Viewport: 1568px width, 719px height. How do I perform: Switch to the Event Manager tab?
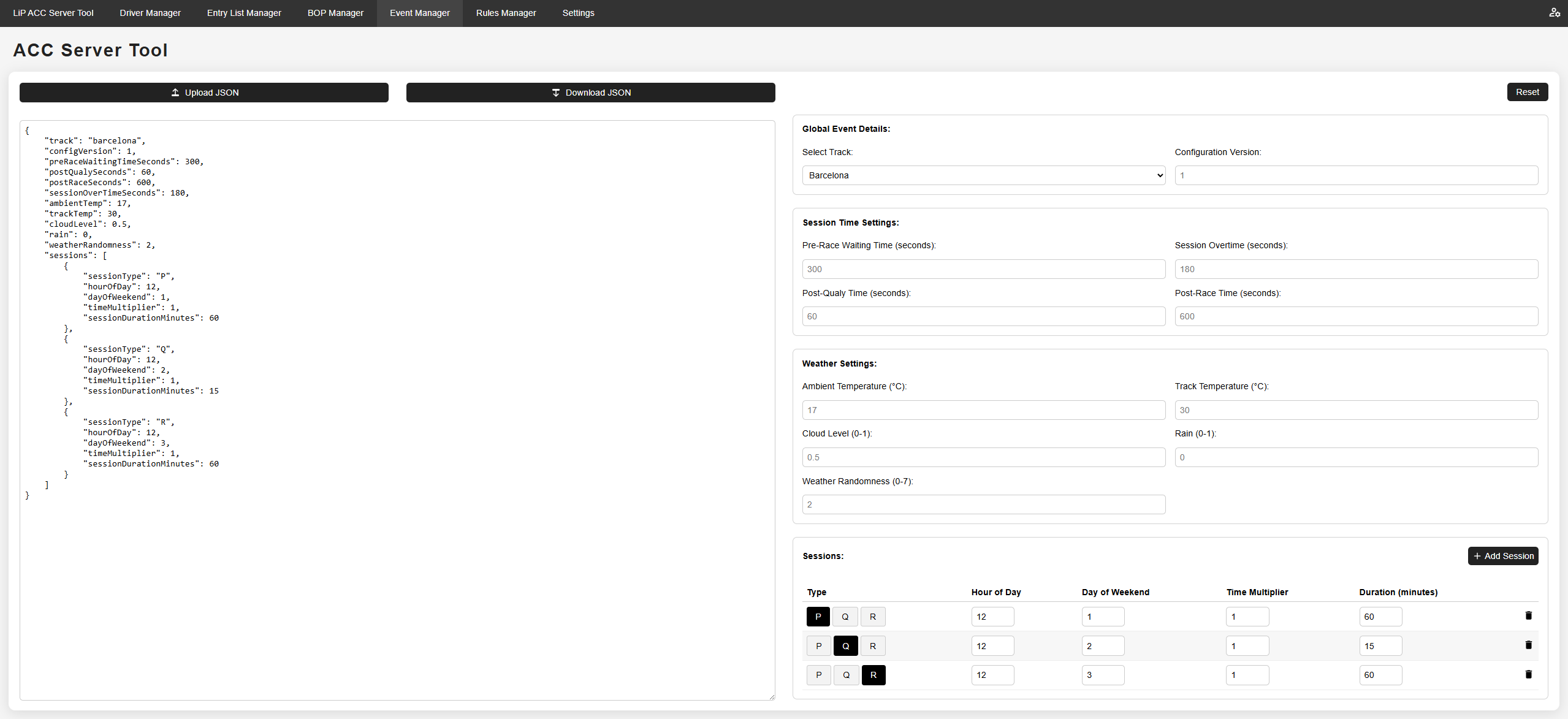pos(420,13)
